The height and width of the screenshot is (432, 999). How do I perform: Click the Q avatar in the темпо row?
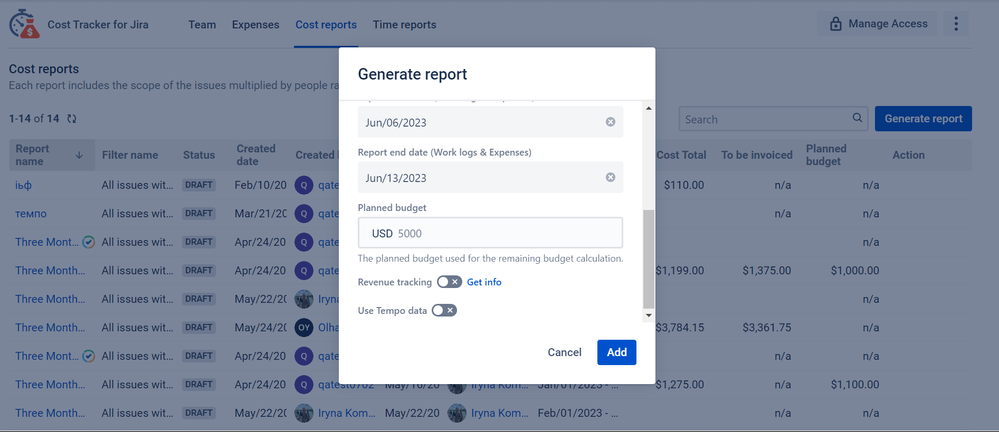tap(304, 213)
